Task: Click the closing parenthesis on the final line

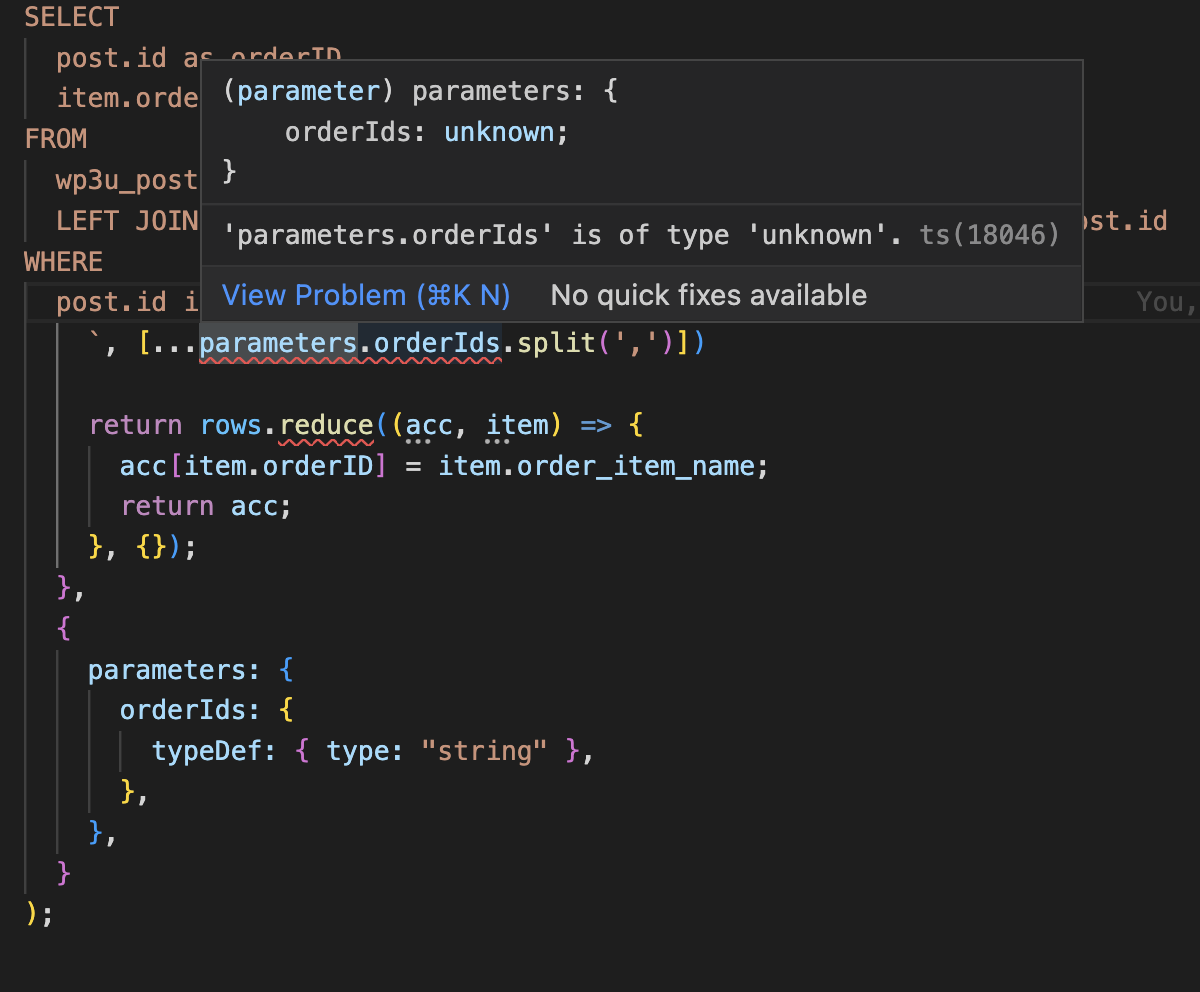Action: [32, 913]
